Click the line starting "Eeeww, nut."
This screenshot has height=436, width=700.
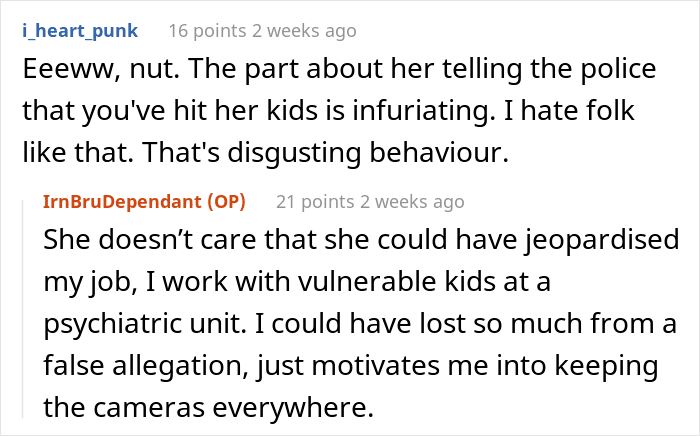pyautogui.click(x=339, y=69)
